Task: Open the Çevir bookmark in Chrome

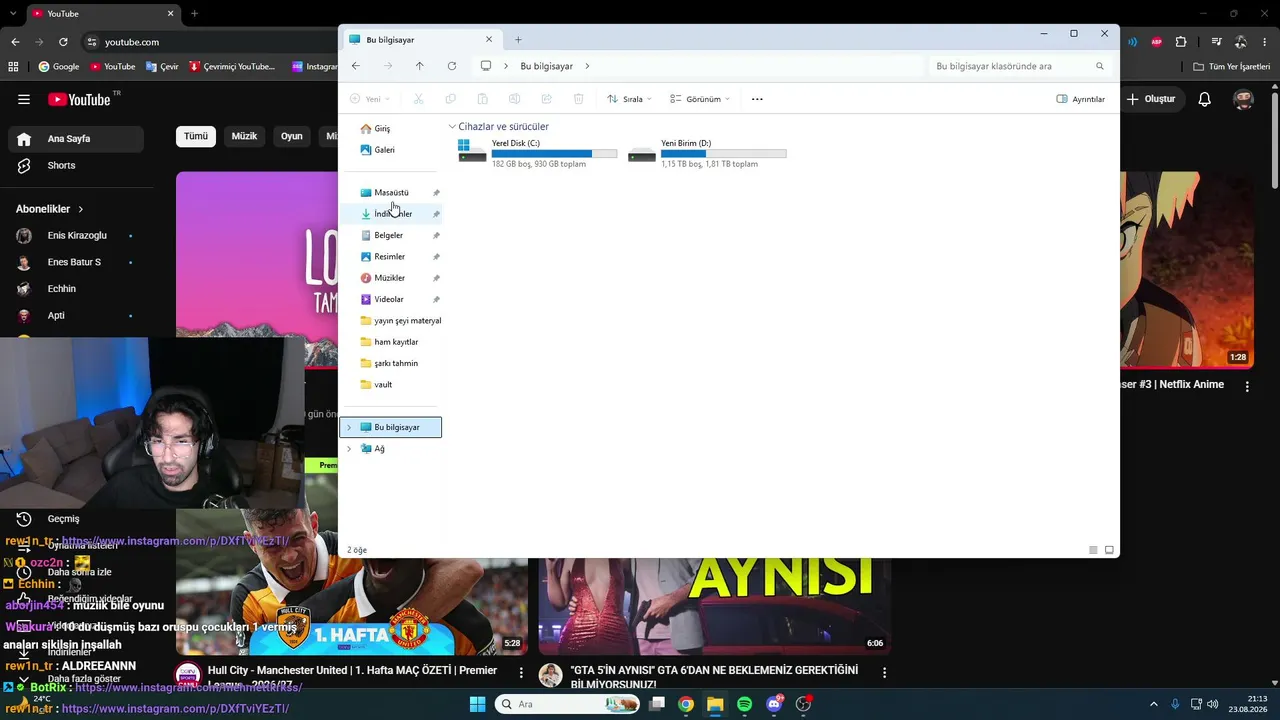Action: pos(162,67)
